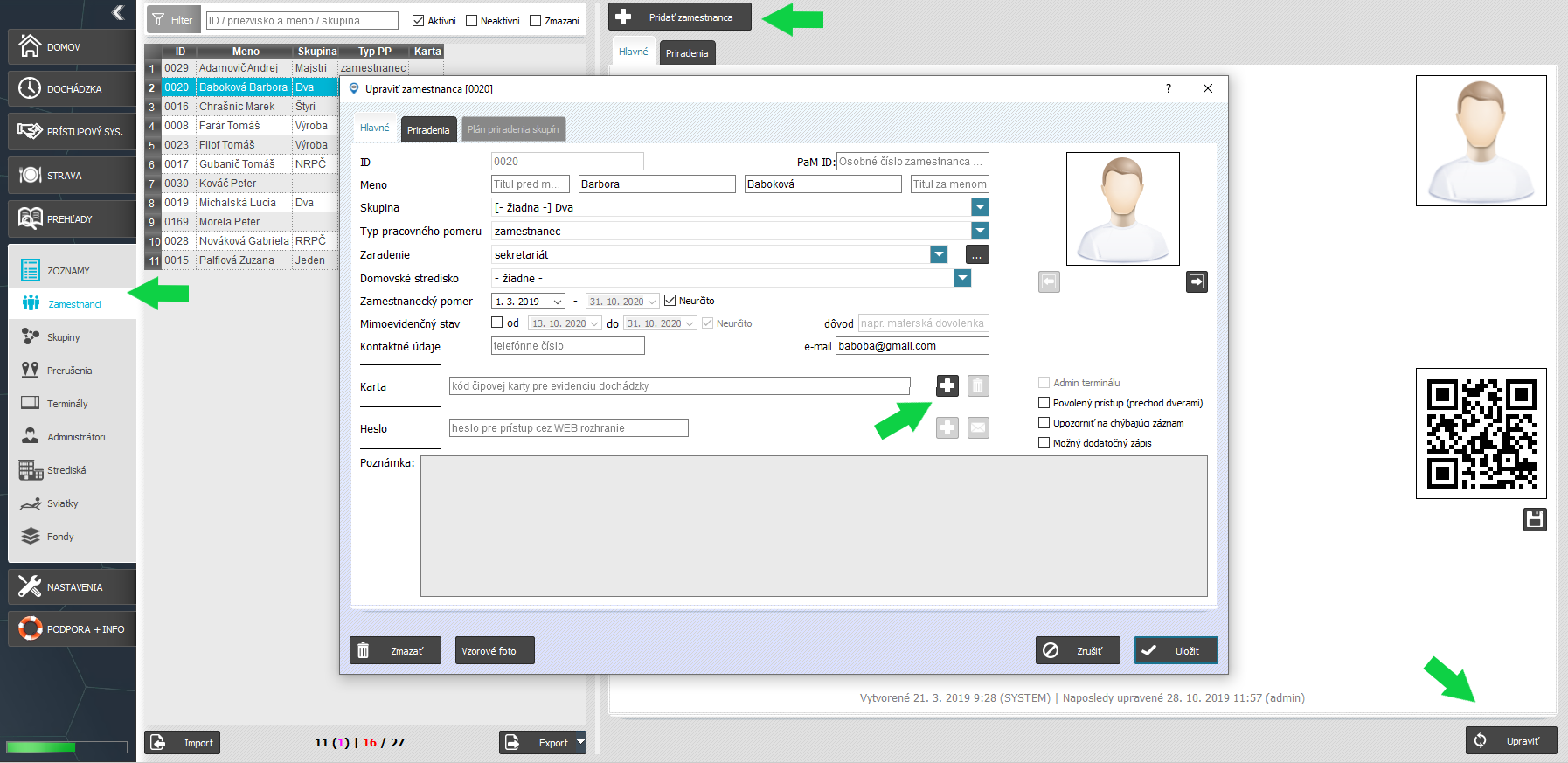
Task: Select dialog Hlavné tab
Action: 375,128
